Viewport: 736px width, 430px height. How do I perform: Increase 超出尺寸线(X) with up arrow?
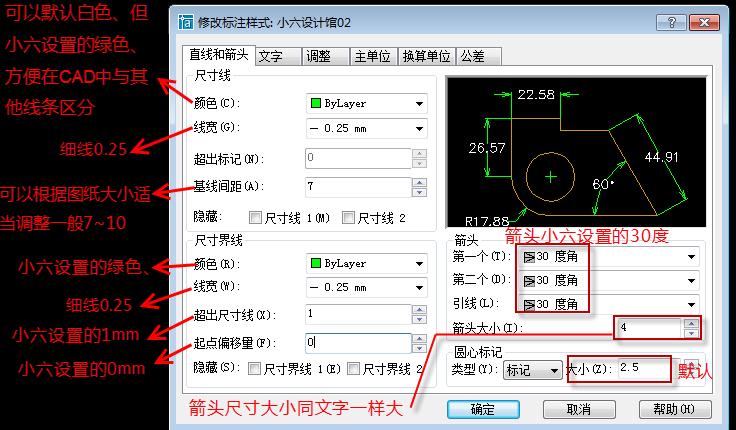click(419, 309)
